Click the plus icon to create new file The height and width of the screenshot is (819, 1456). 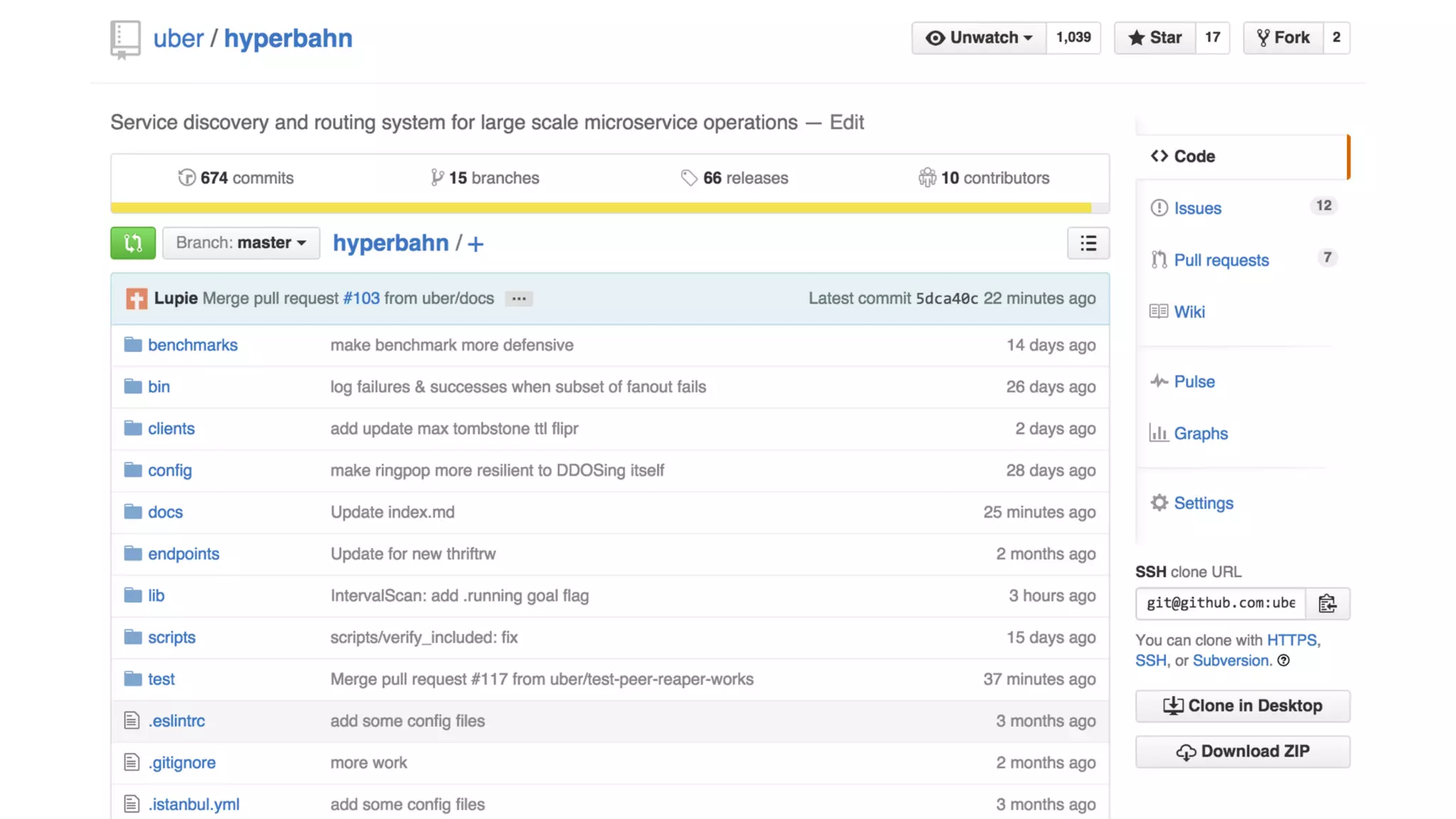click(476, 245)
